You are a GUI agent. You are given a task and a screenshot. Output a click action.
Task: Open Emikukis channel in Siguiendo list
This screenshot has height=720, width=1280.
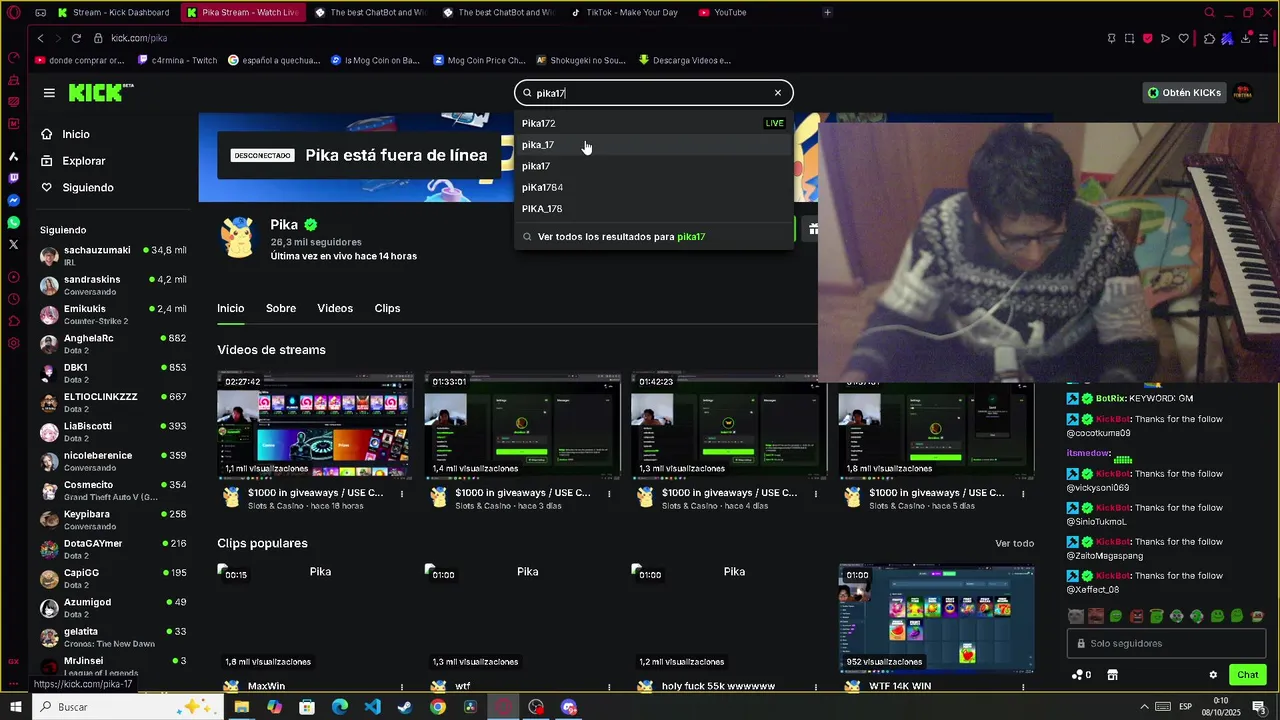(x=113, y=315)
